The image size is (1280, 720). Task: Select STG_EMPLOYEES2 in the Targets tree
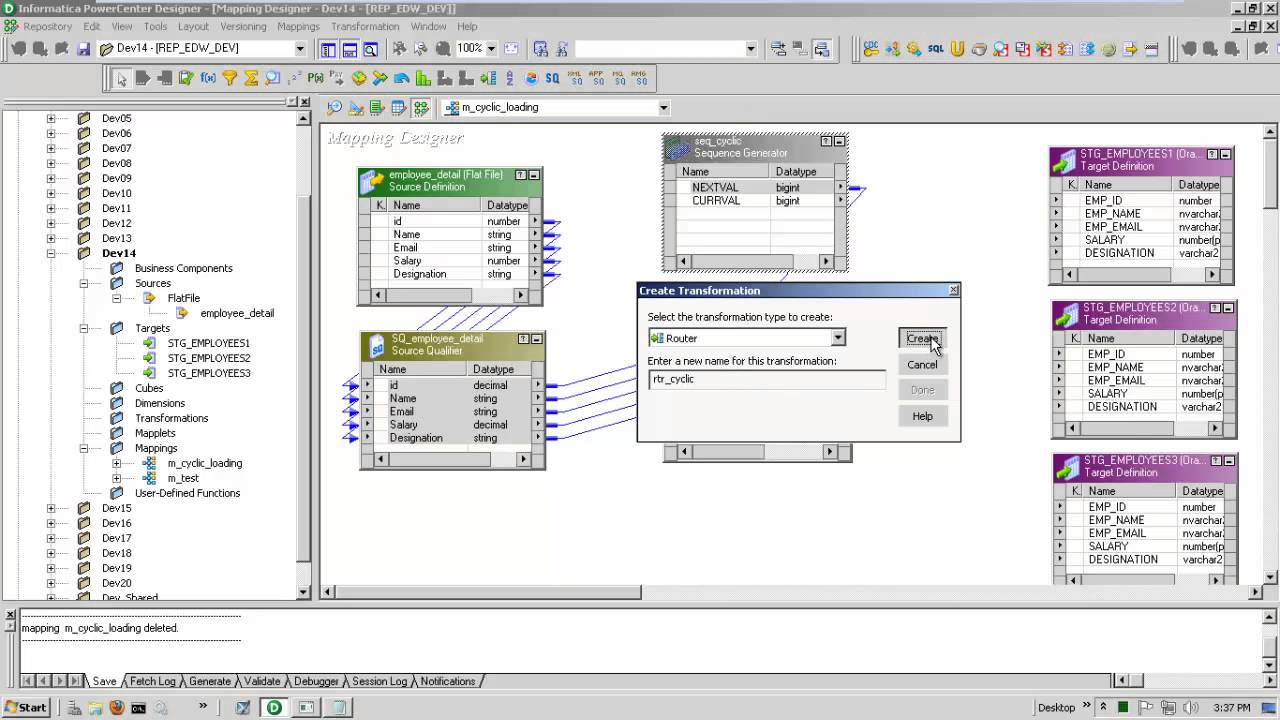pos(209,358)
